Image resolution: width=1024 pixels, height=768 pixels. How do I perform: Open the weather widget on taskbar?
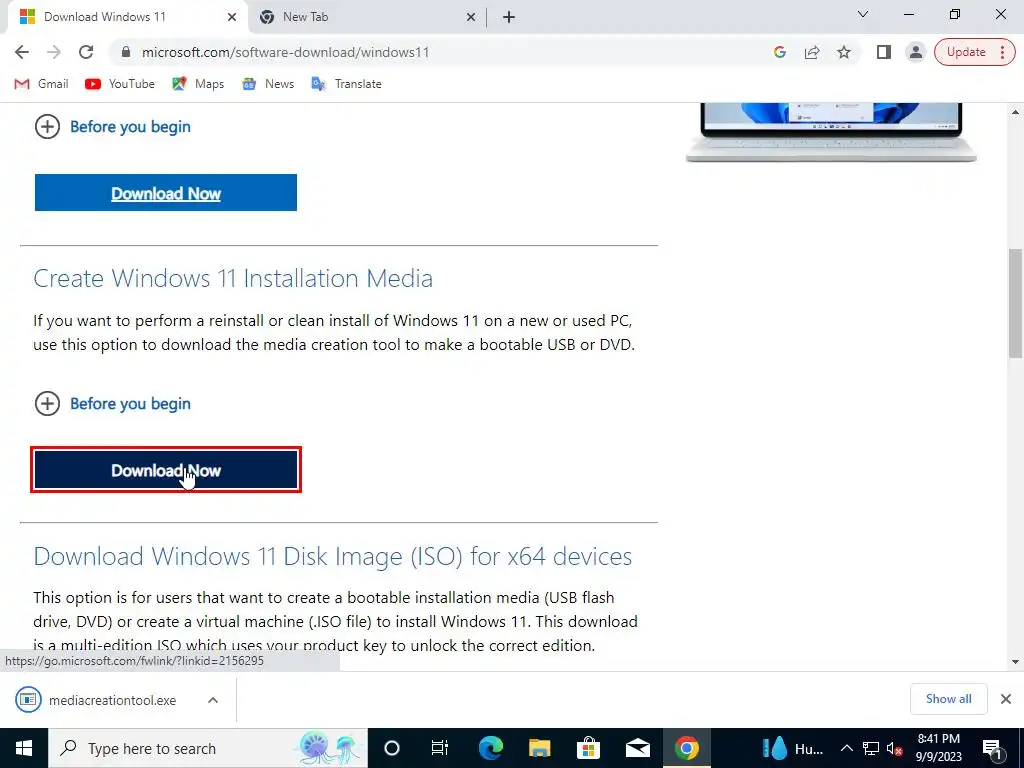pyautogui.click(x=793, y=748)
